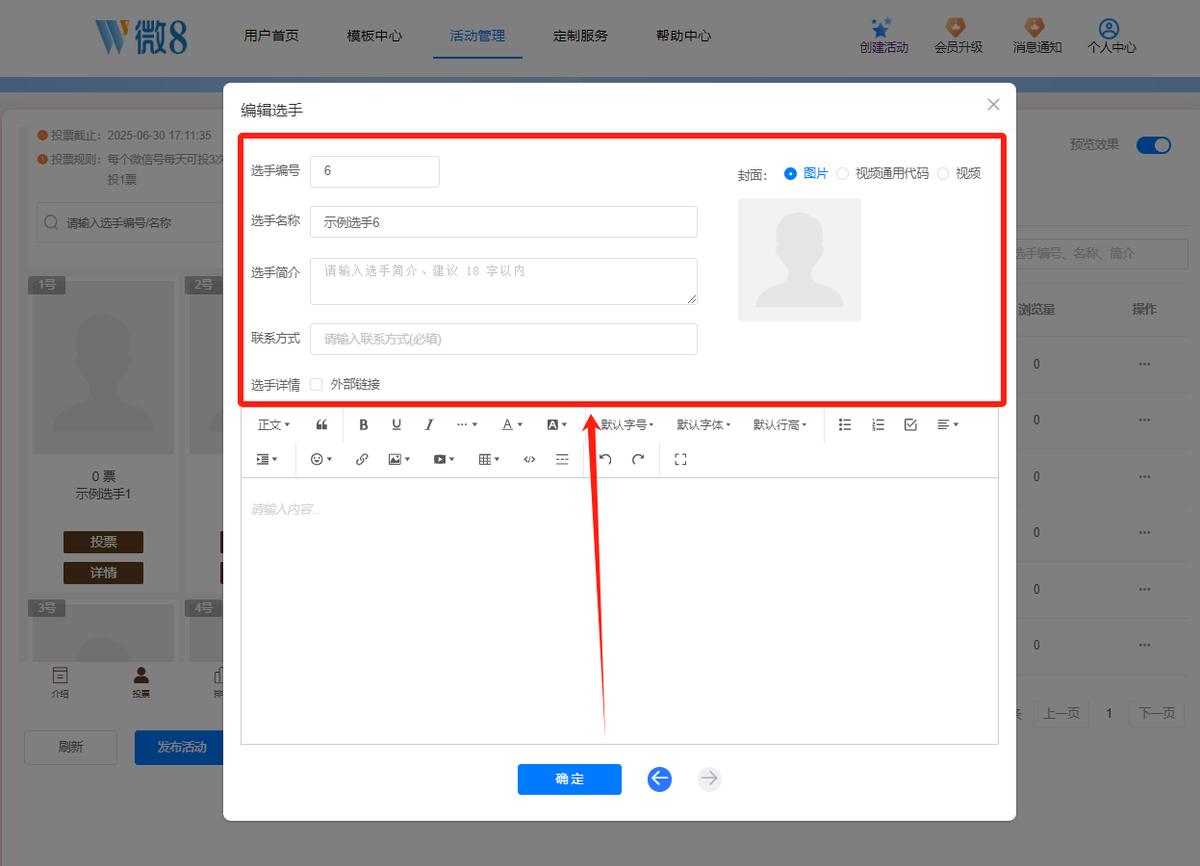Open the background color dropdown
The height and width of the screenshot is (866, 1200).
557,425
